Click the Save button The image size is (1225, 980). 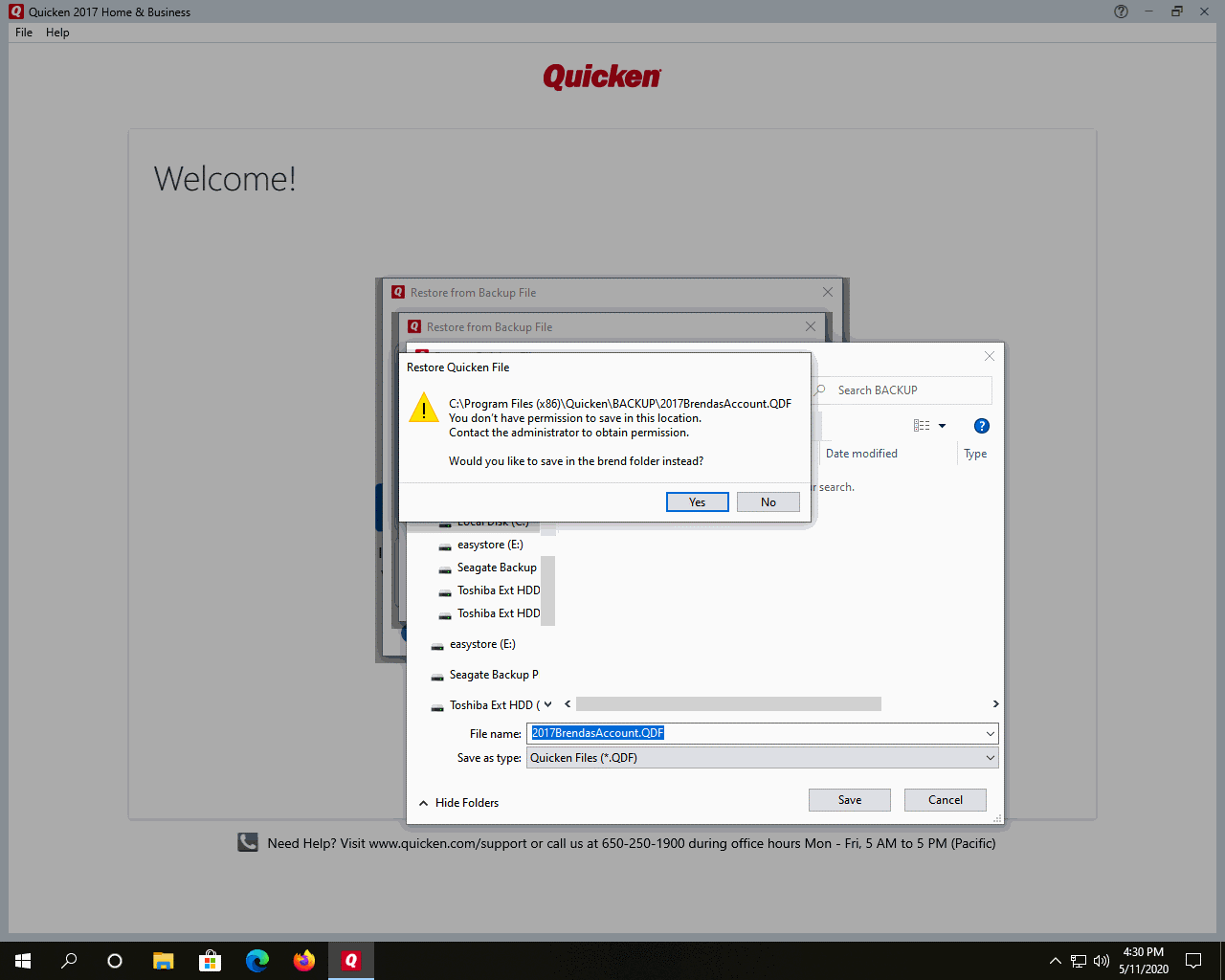(849, 800)
